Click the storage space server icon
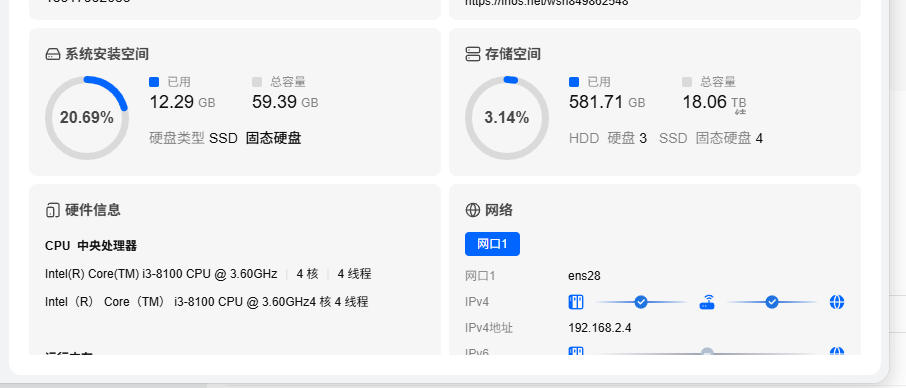 pyautogui.click(x=473, y=54)
